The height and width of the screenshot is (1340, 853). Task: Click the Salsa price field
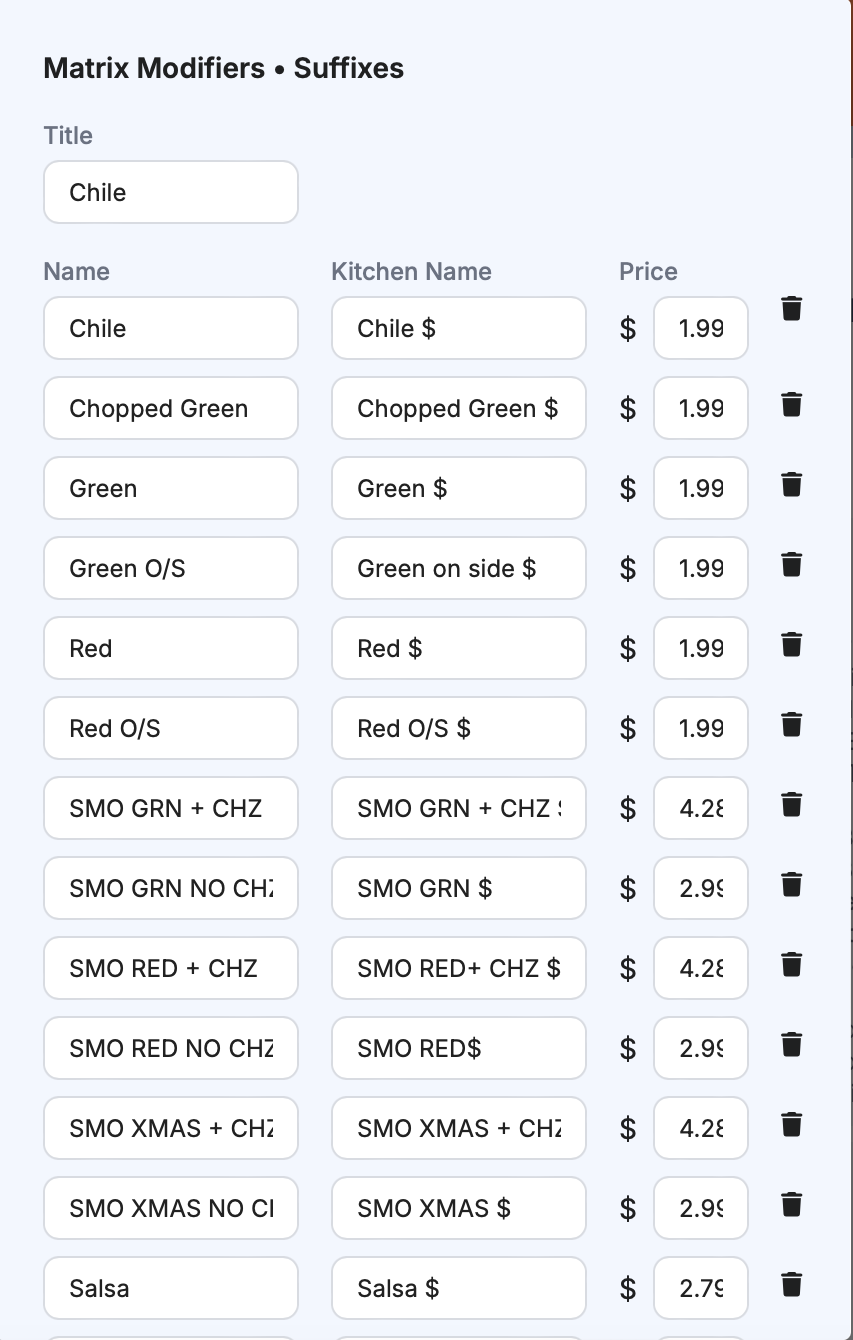700,1288
